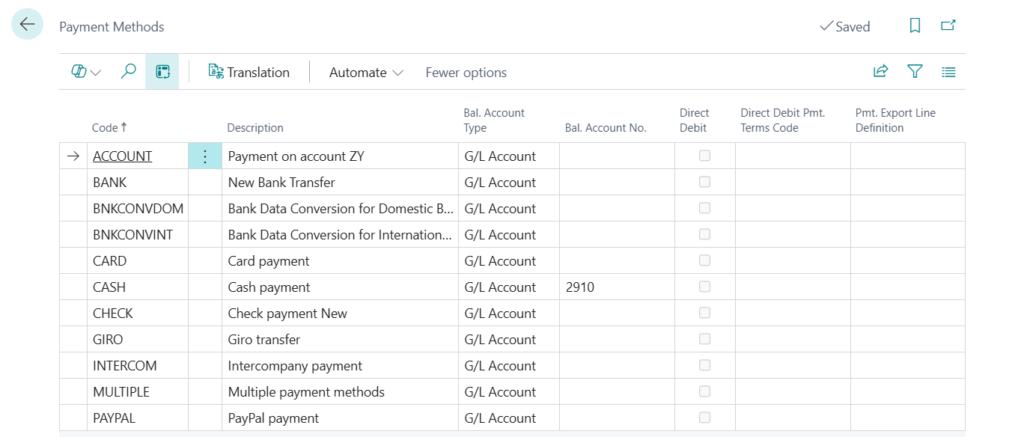1024x437 pixels.
Task: Sort by the Code column header
Action: tap(109, 128)
